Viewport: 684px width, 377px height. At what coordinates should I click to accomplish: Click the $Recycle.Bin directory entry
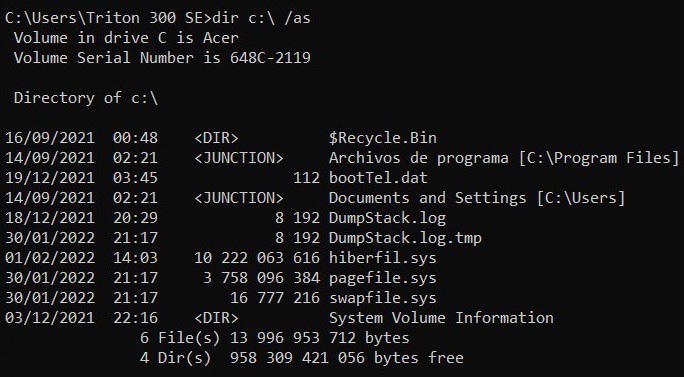[x=383, y=138]
